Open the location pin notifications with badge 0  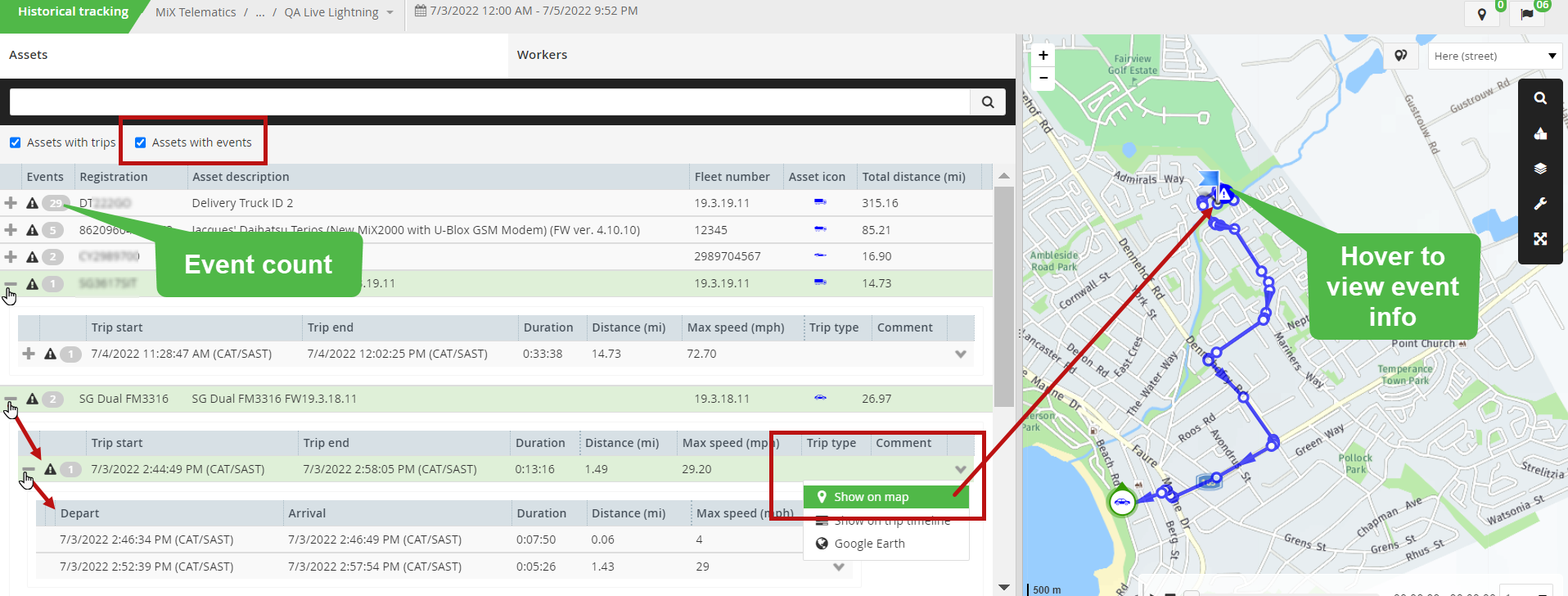tap(1482, 14)
